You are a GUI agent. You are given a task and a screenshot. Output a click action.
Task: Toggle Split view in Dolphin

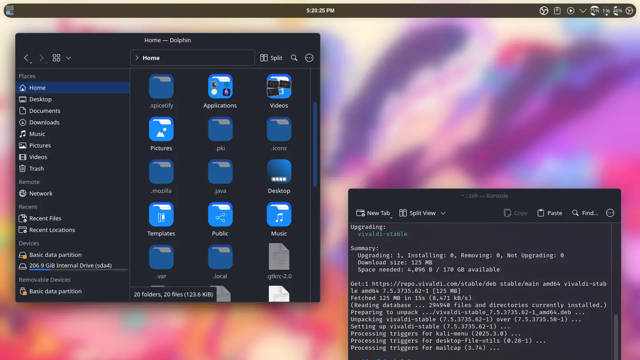(271, 58)
